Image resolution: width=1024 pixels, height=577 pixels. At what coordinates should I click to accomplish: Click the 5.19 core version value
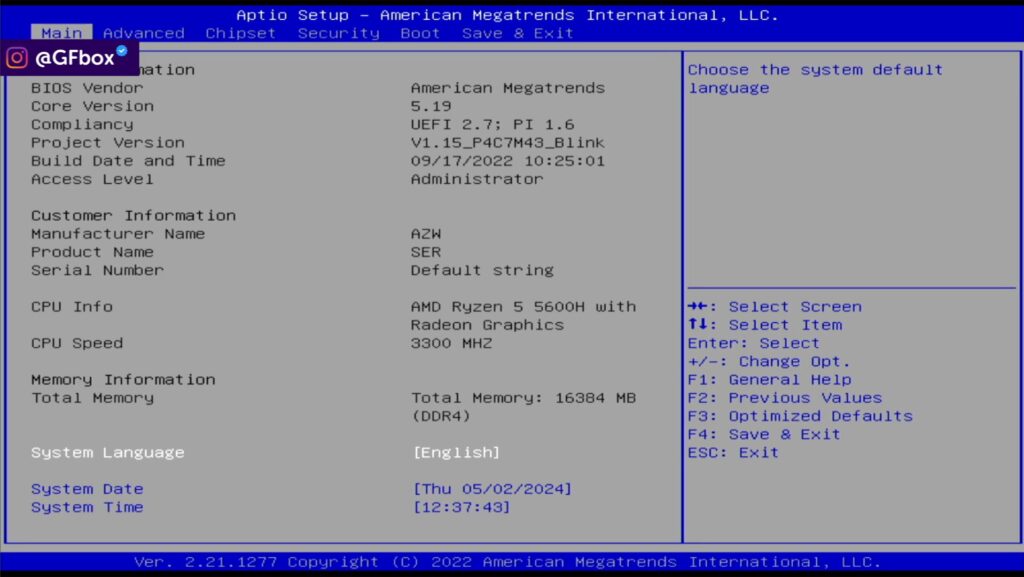point(431,106)
